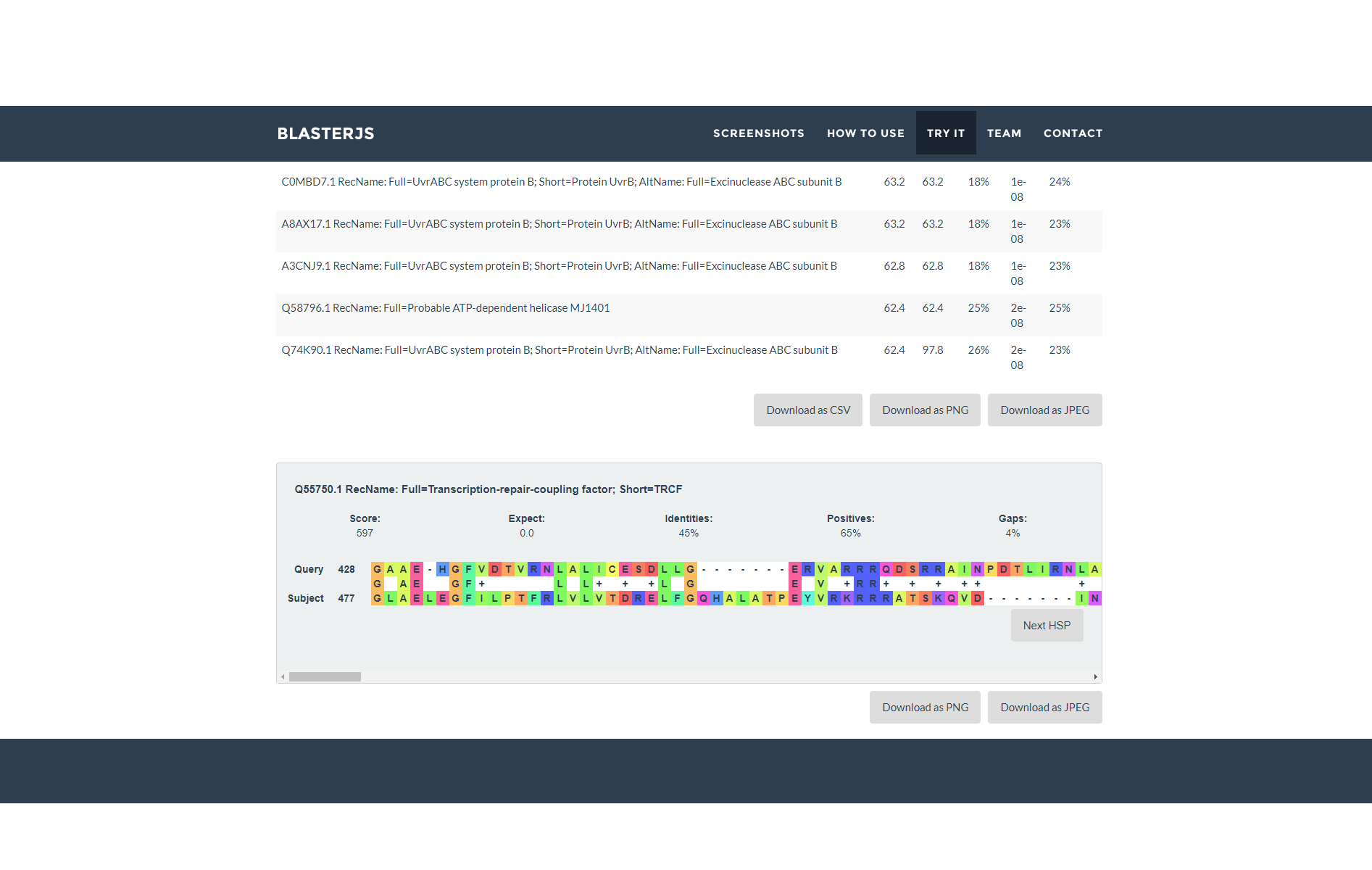Open the Contact nav link
The image size is (1372, 870).
click(x=1073, y=133)
